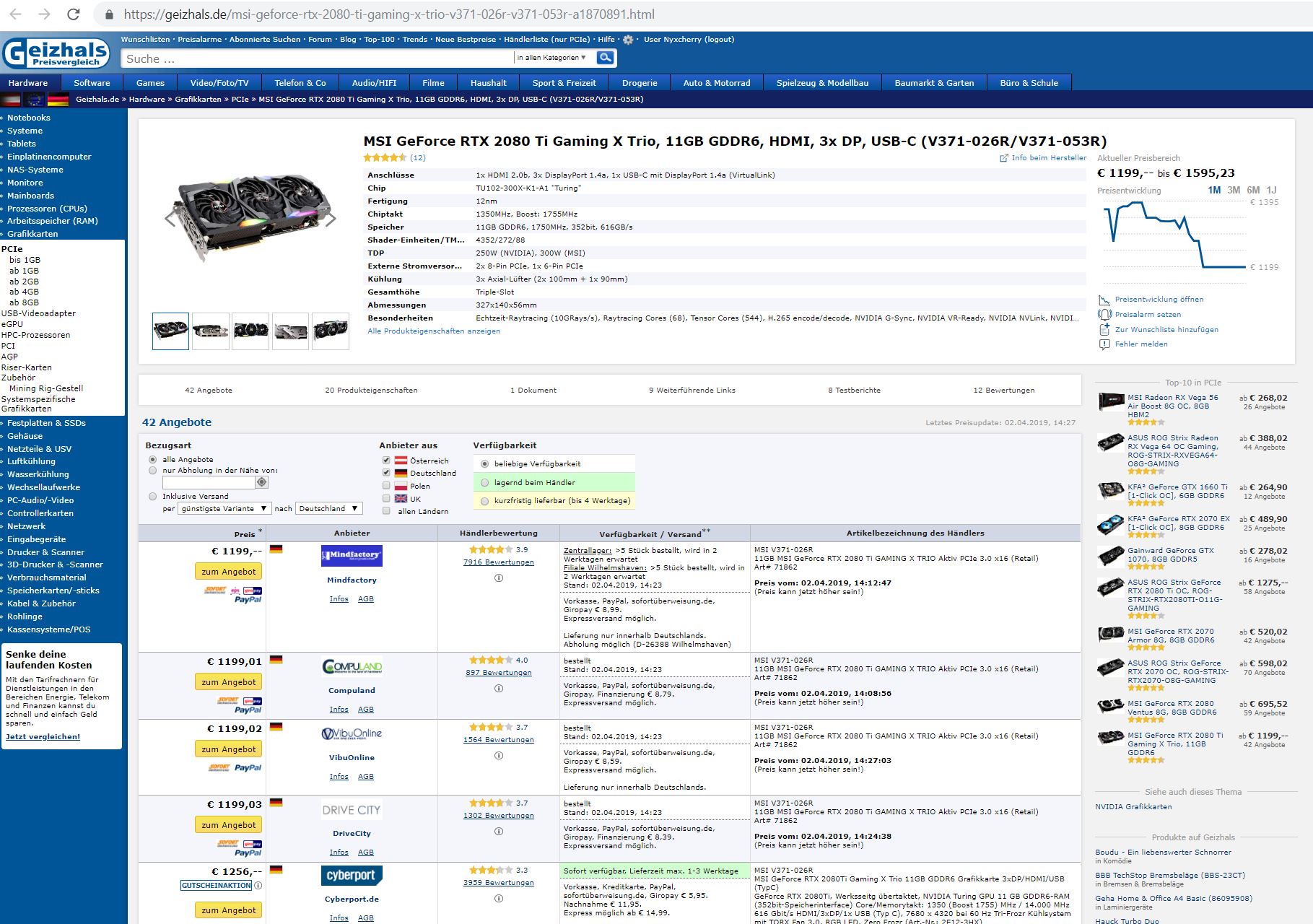Open the Games category tab

150,83
